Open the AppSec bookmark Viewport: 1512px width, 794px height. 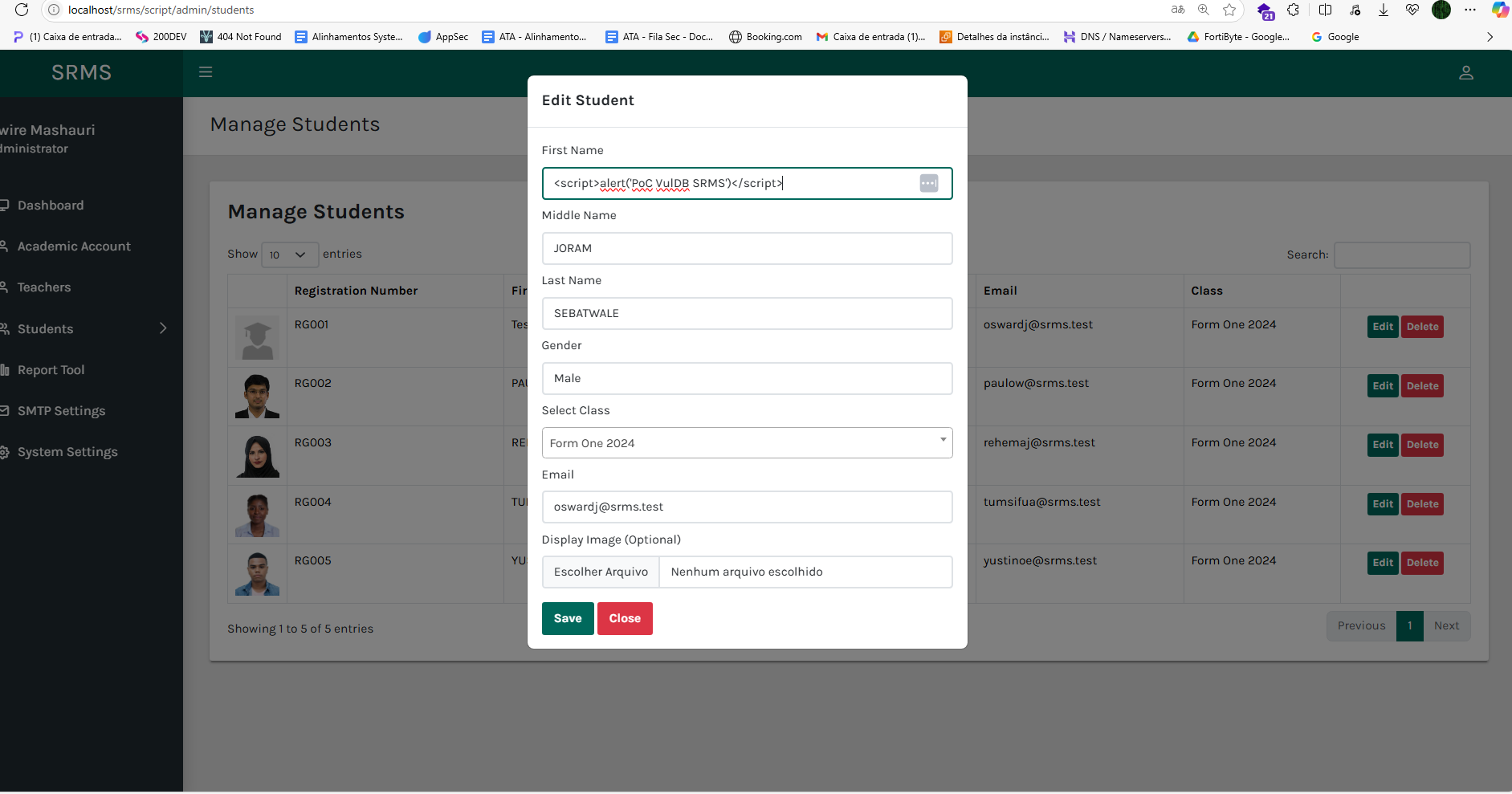(443, 37)
